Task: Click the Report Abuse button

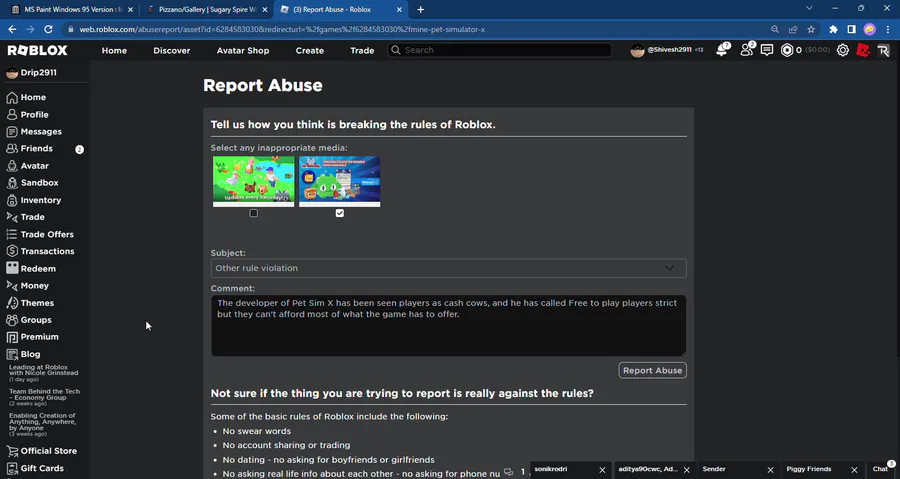Action: (653, 371)
